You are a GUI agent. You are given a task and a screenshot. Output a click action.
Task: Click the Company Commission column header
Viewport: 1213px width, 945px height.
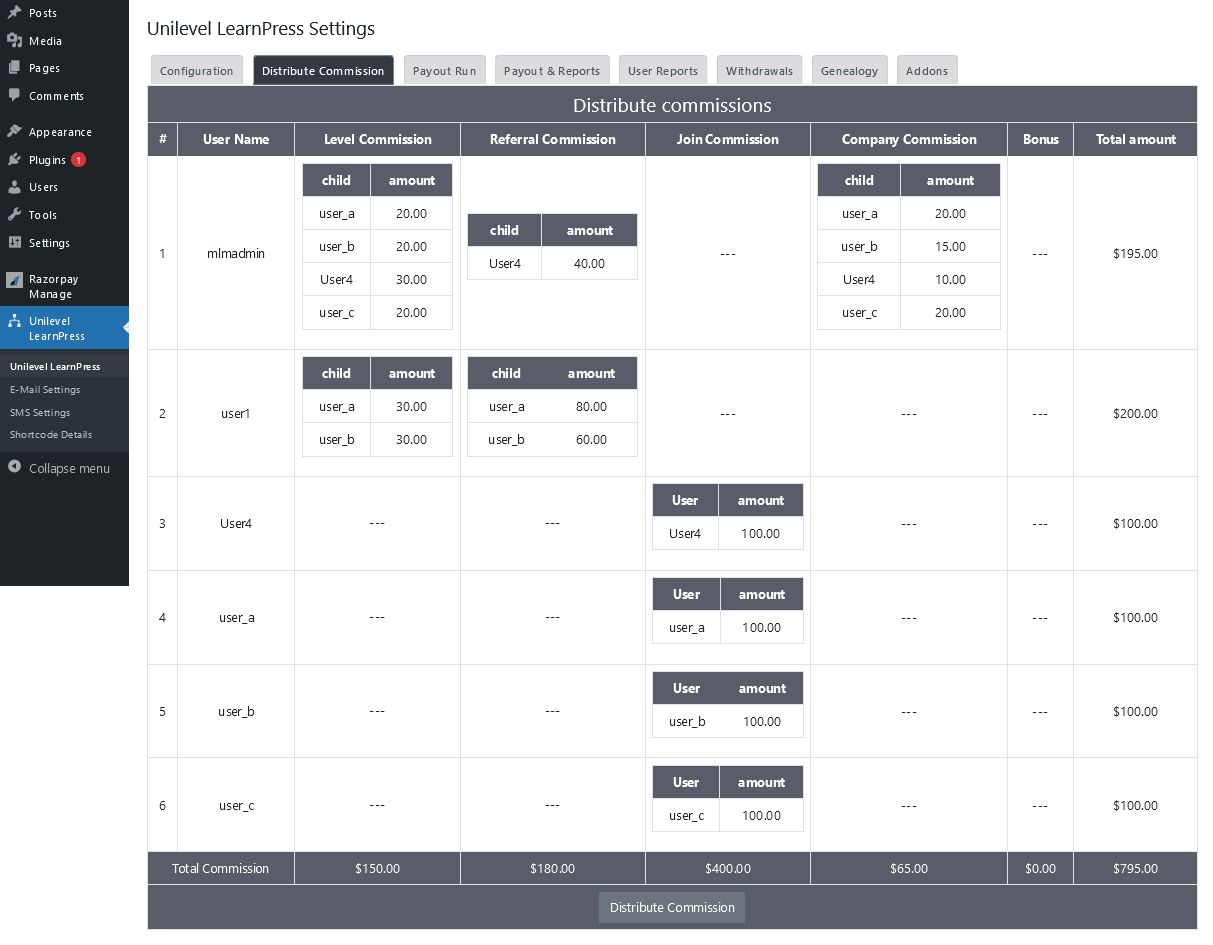pyautogui.click(x=909, y=139)
